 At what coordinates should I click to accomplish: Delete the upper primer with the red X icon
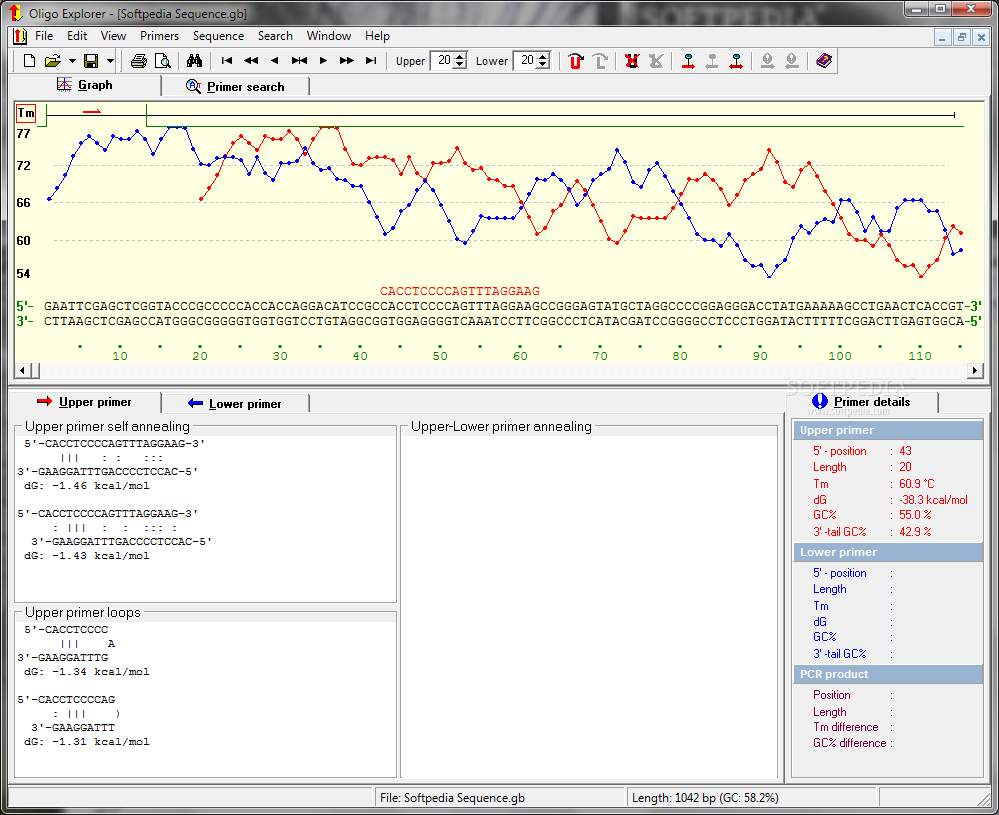631,61
